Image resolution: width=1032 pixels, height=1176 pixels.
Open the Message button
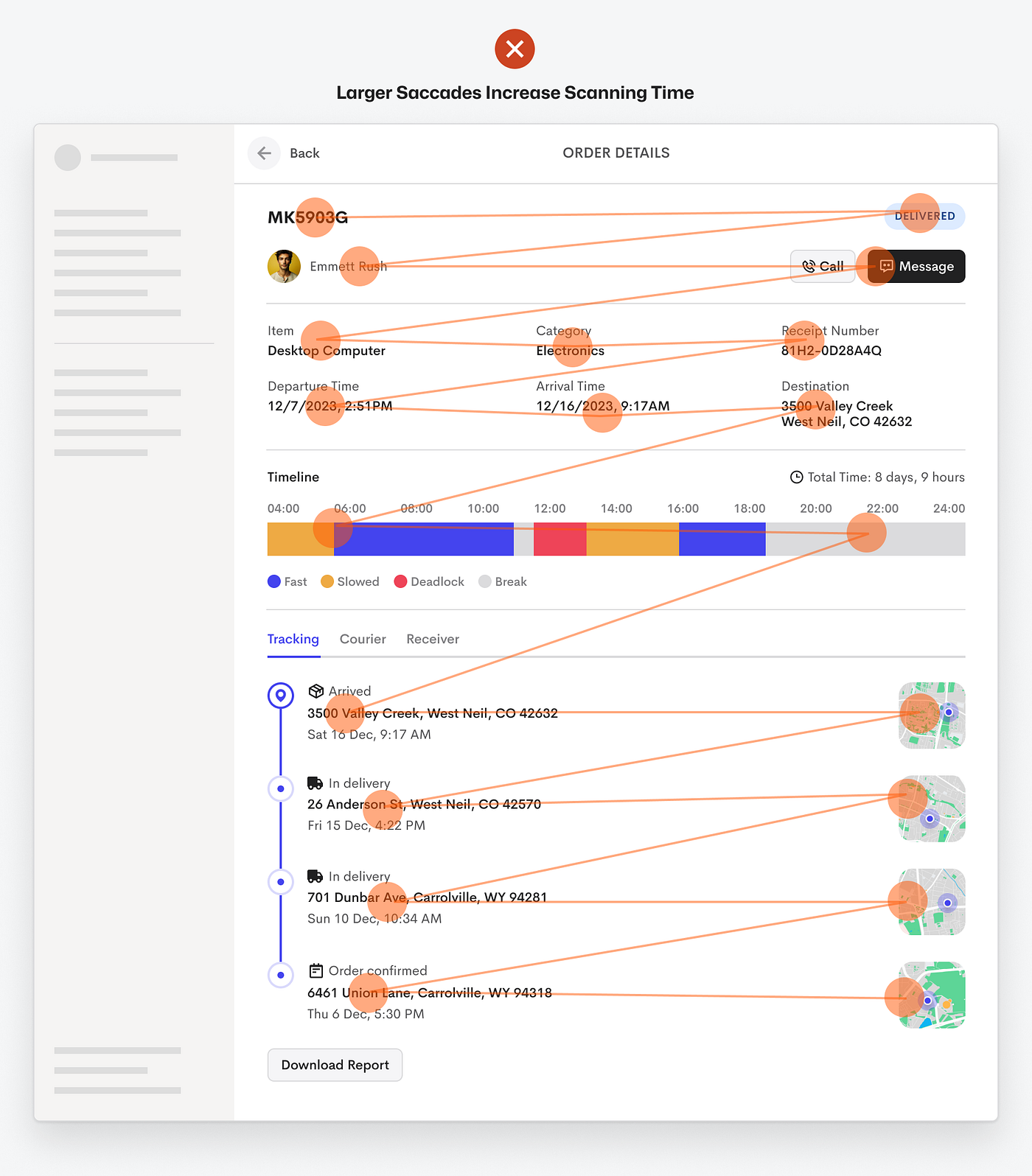(916, 267)
